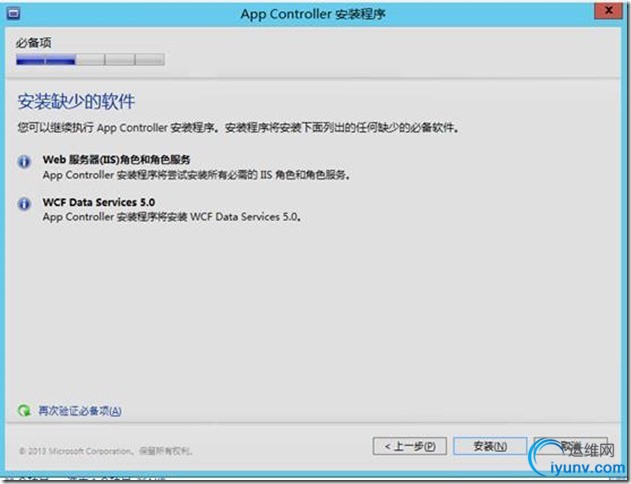631x484 pixels.
Task: Click the App Controller 安装程序 title text
Action: [313, 14]
